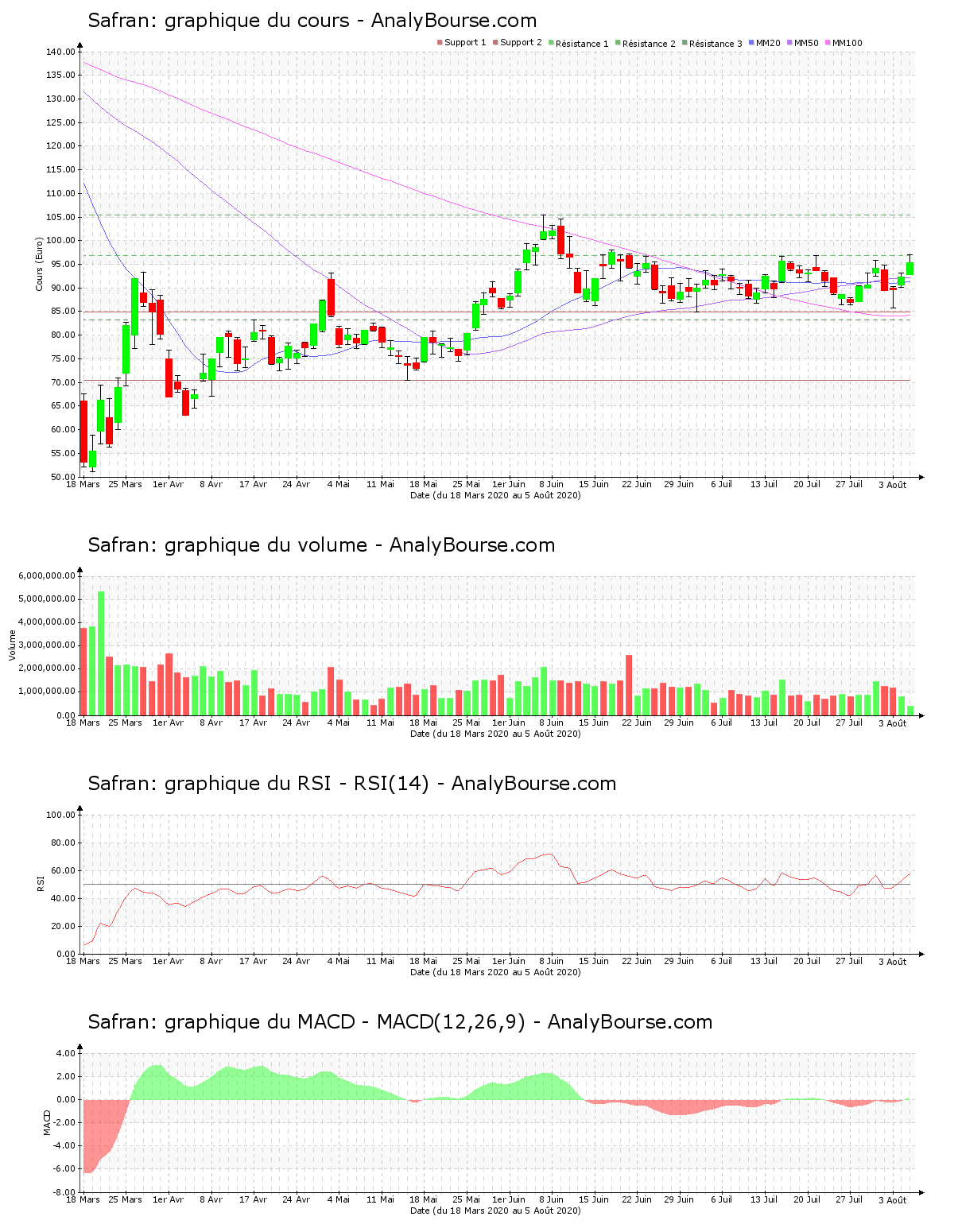Click the '8 Juin' date under price chart
The height and width of the screenshot is (1232, 954).
[551, 484]
